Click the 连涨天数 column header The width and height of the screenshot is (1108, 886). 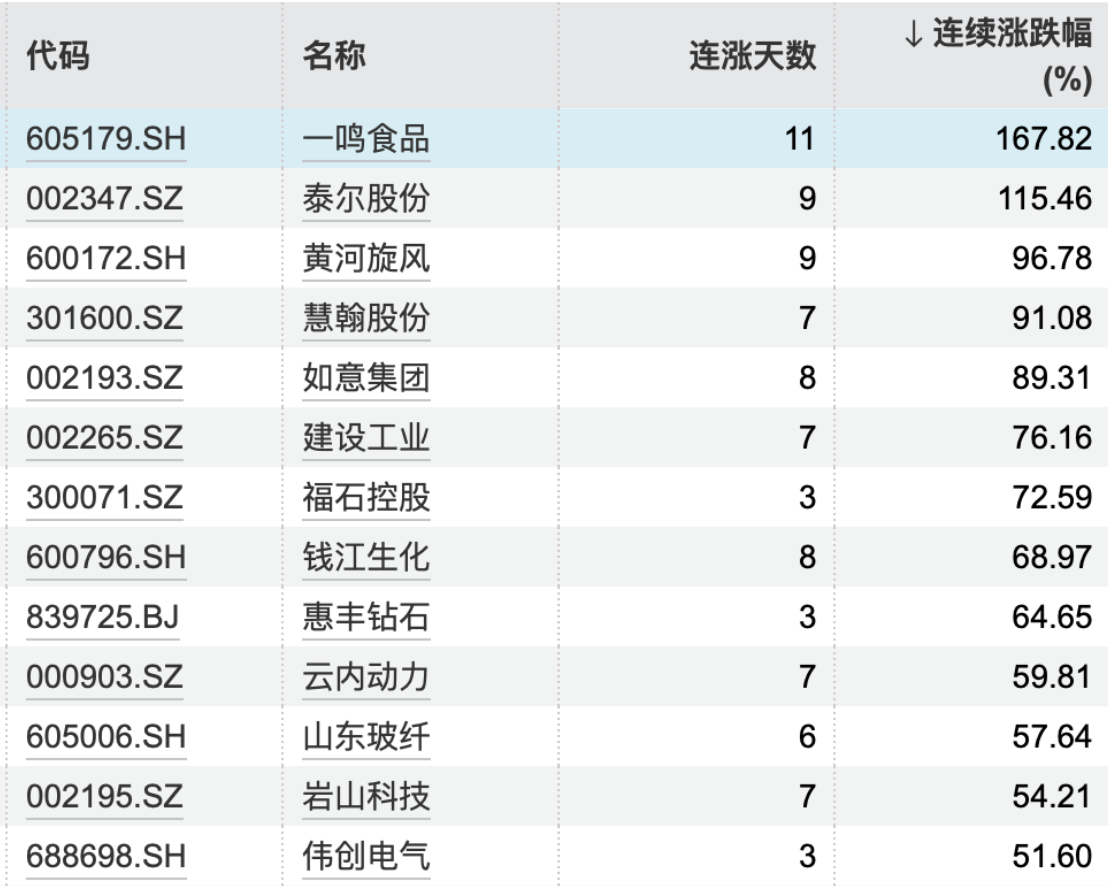click(753, 56)
